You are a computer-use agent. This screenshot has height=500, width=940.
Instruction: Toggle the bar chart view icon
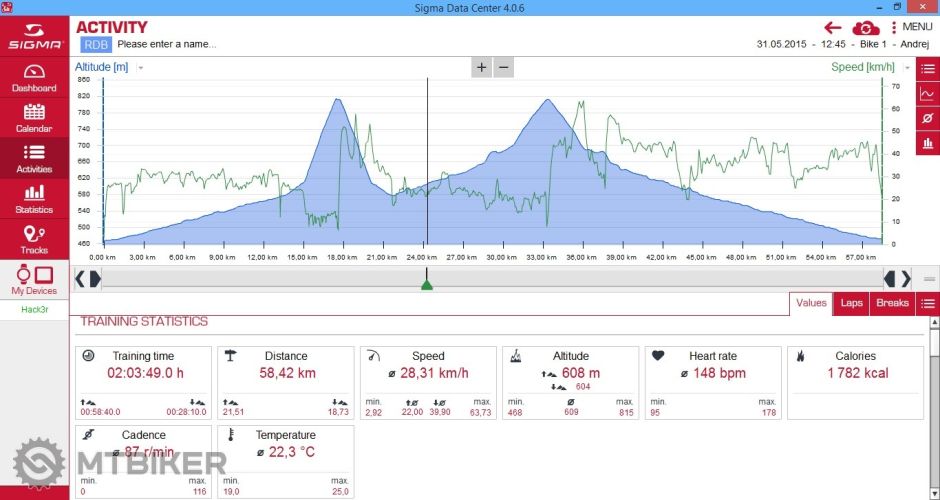click(x=928, y=144)
